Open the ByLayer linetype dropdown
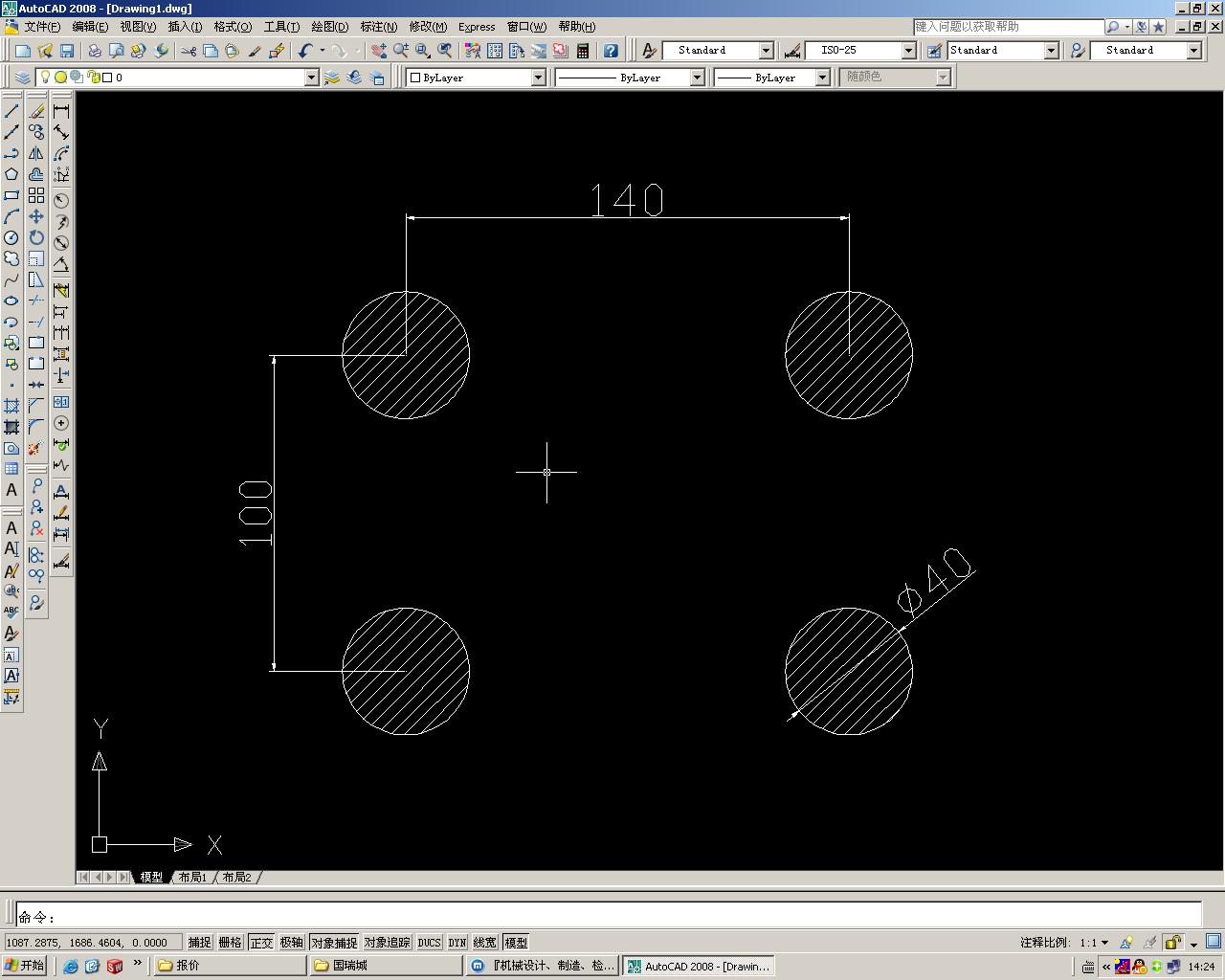This screenshot has height=980, width=1225. coord(697,78)
